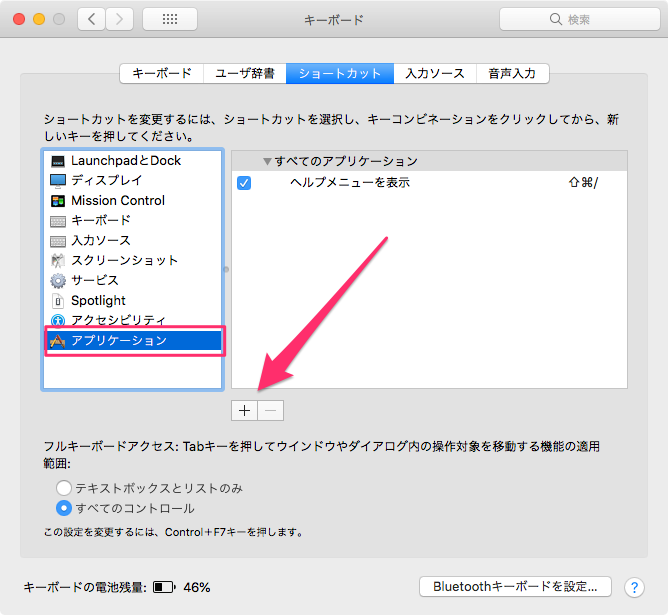Click Bluetoothキーボードを設定 button
This screenshot has height=615, width=668.
pos(515,587)
